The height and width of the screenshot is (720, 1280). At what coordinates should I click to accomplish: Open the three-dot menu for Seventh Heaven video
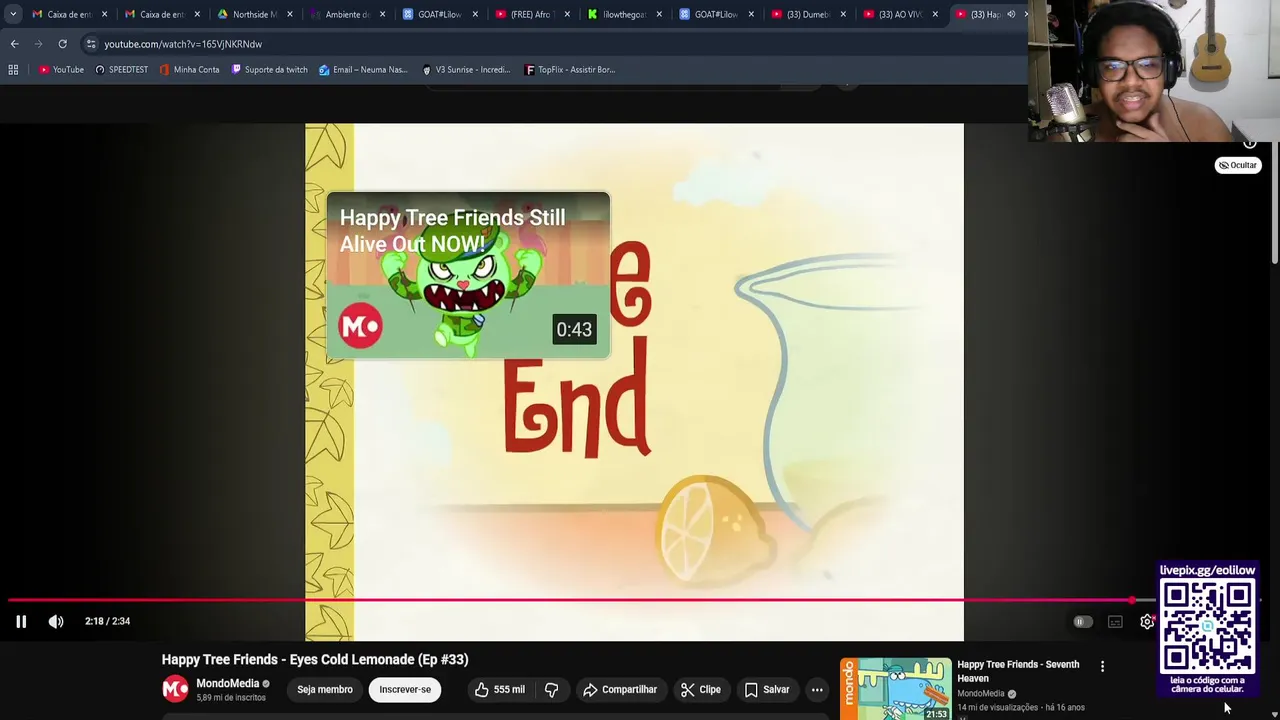(x=1102, y=666)
